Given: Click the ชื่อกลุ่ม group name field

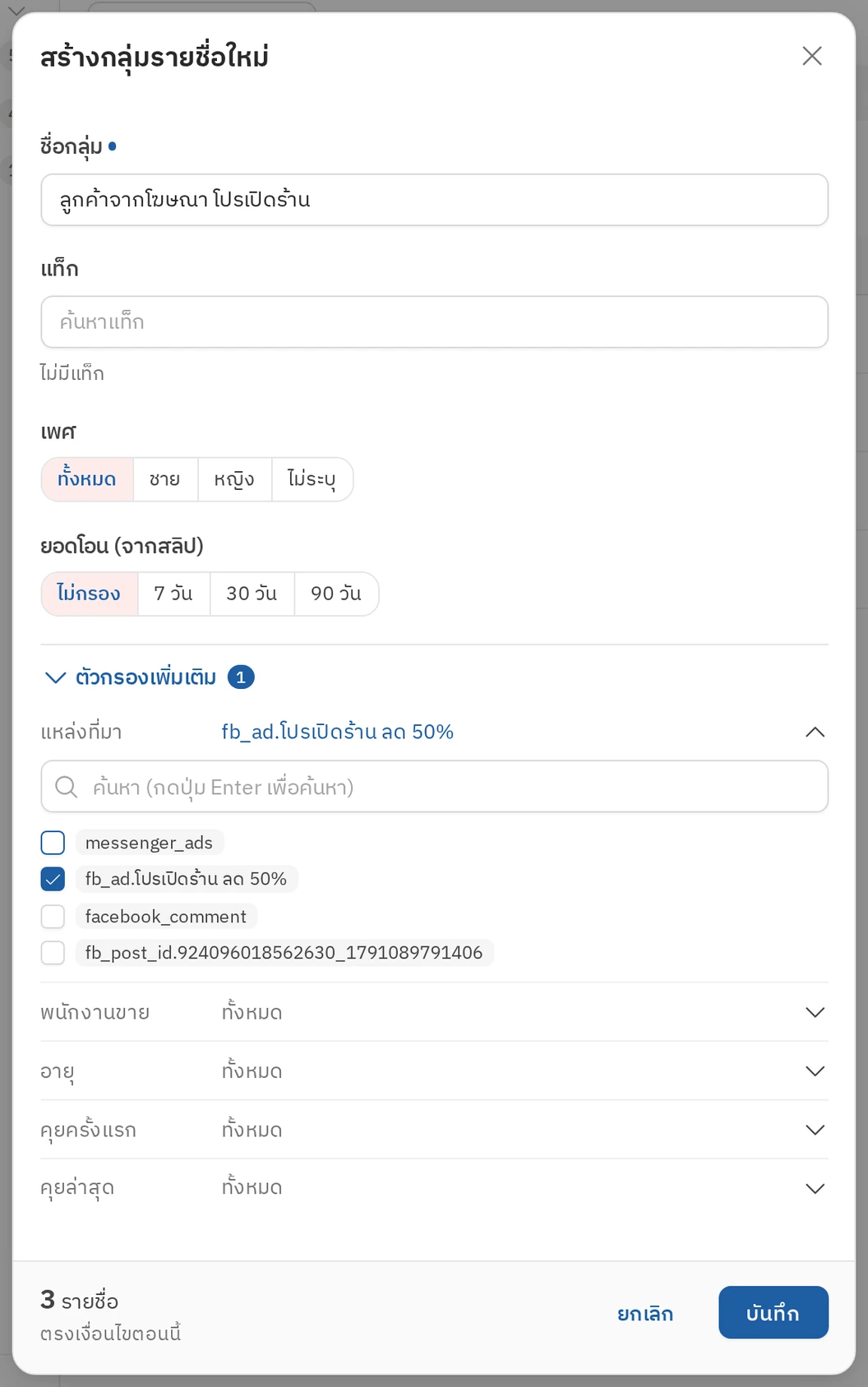Looking at the screenshot, I should coord(434,200).
